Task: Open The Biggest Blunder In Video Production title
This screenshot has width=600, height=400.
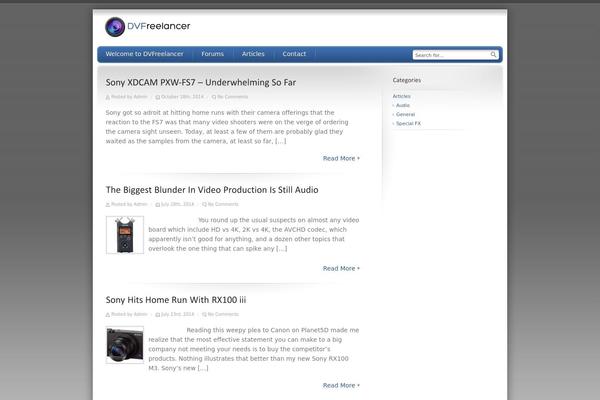Action: pos(212,190)
